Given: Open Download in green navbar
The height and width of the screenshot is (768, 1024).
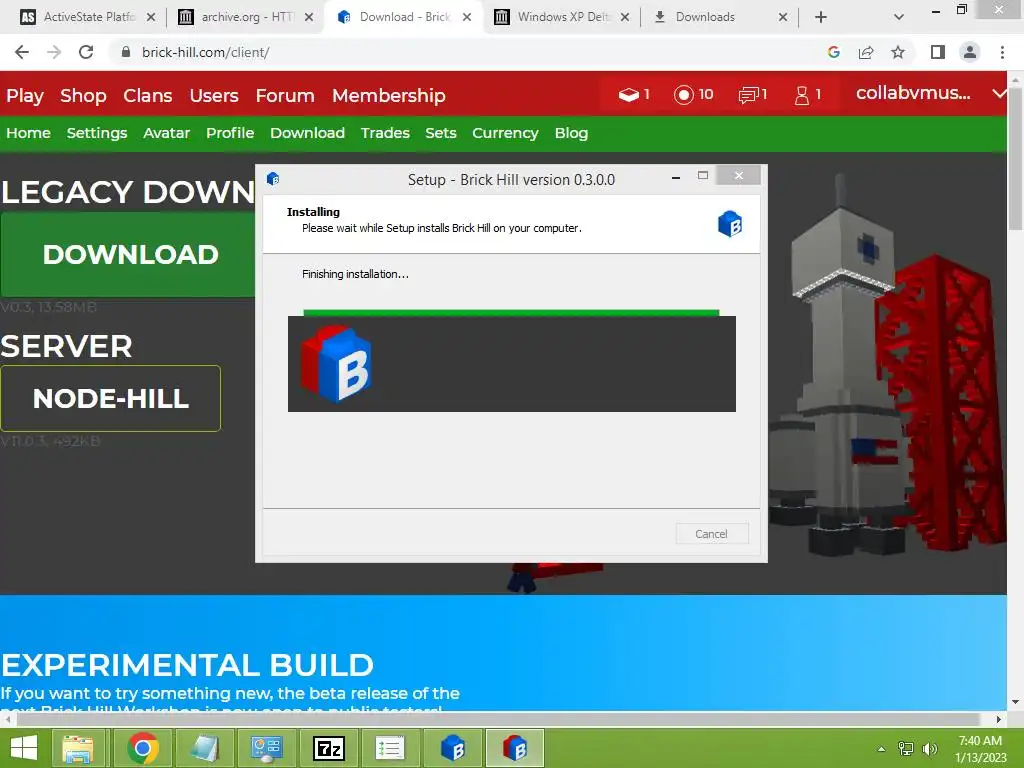Looking at the screenshot, I should pos(307,133).
